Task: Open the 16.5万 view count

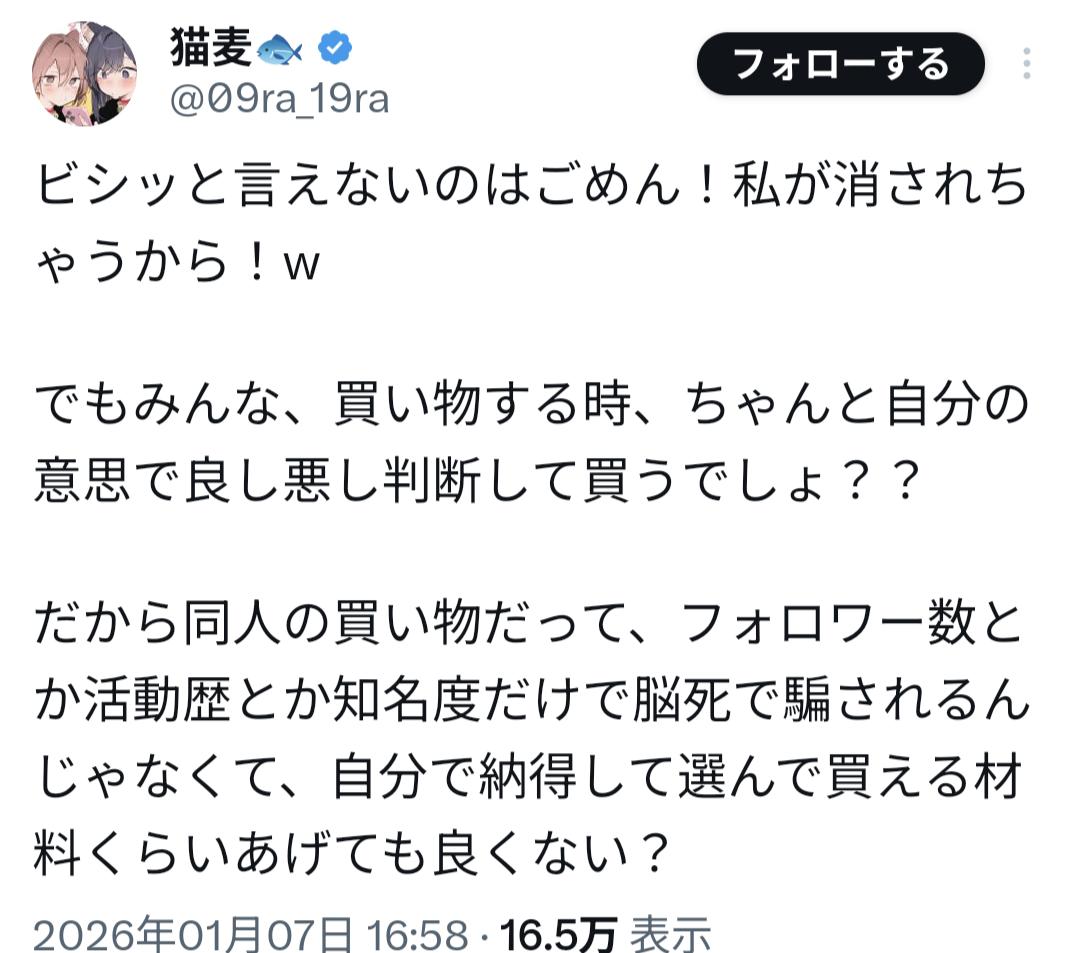Action: pos(558,935)
